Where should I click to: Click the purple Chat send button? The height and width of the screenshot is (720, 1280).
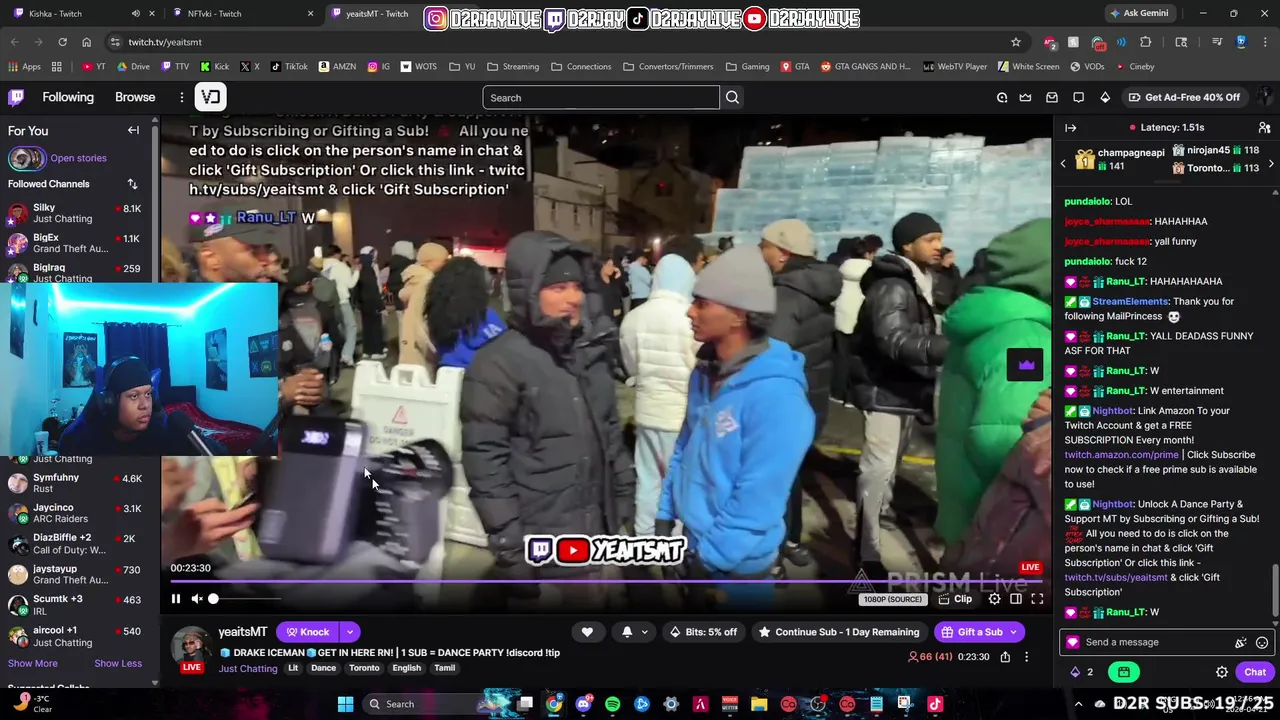1255,672
